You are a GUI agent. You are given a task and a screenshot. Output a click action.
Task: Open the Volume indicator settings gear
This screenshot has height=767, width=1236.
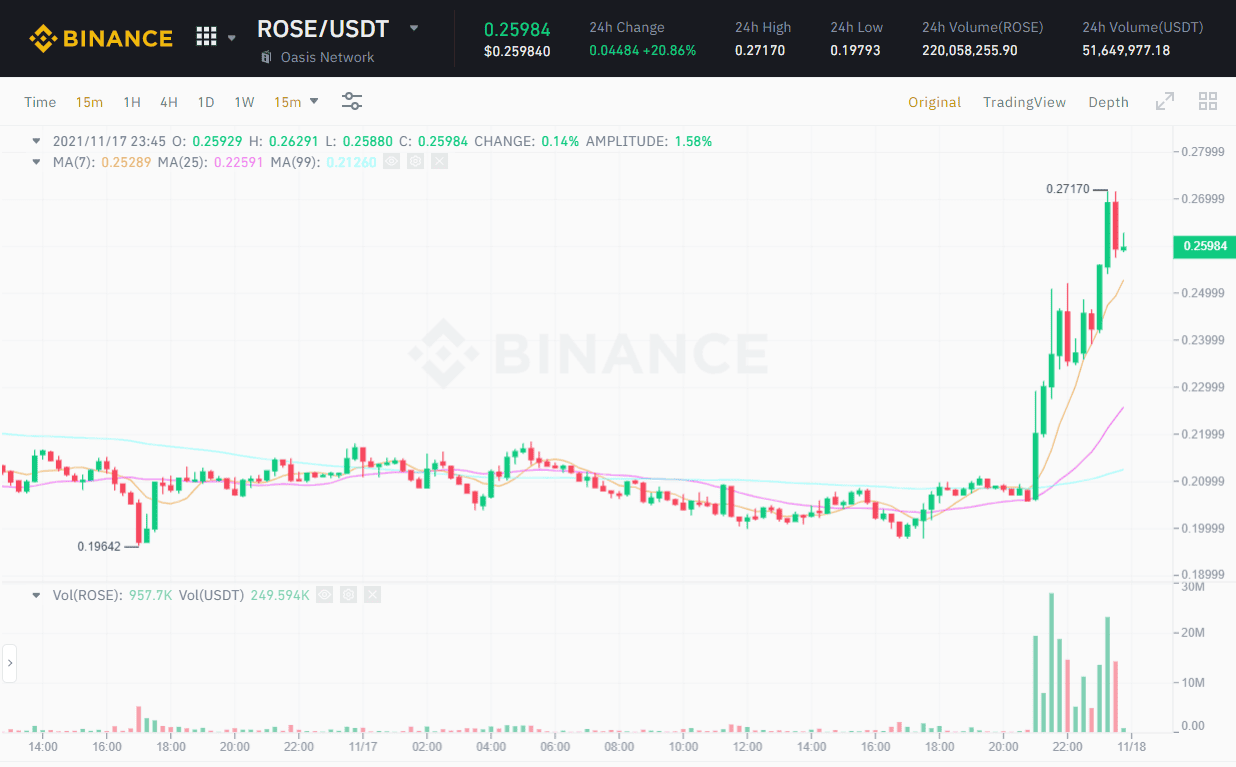coord(348,595)
